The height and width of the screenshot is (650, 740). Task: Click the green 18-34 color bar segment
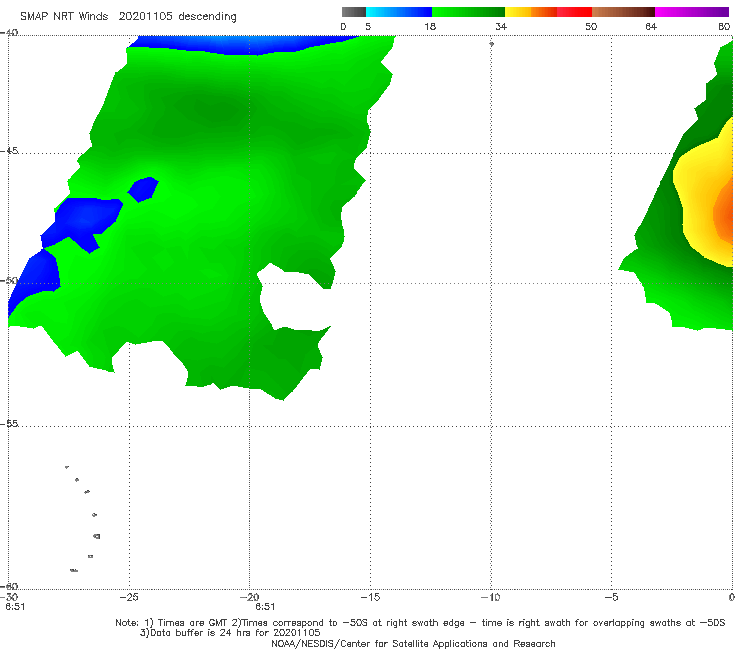[x=468, y=12]
